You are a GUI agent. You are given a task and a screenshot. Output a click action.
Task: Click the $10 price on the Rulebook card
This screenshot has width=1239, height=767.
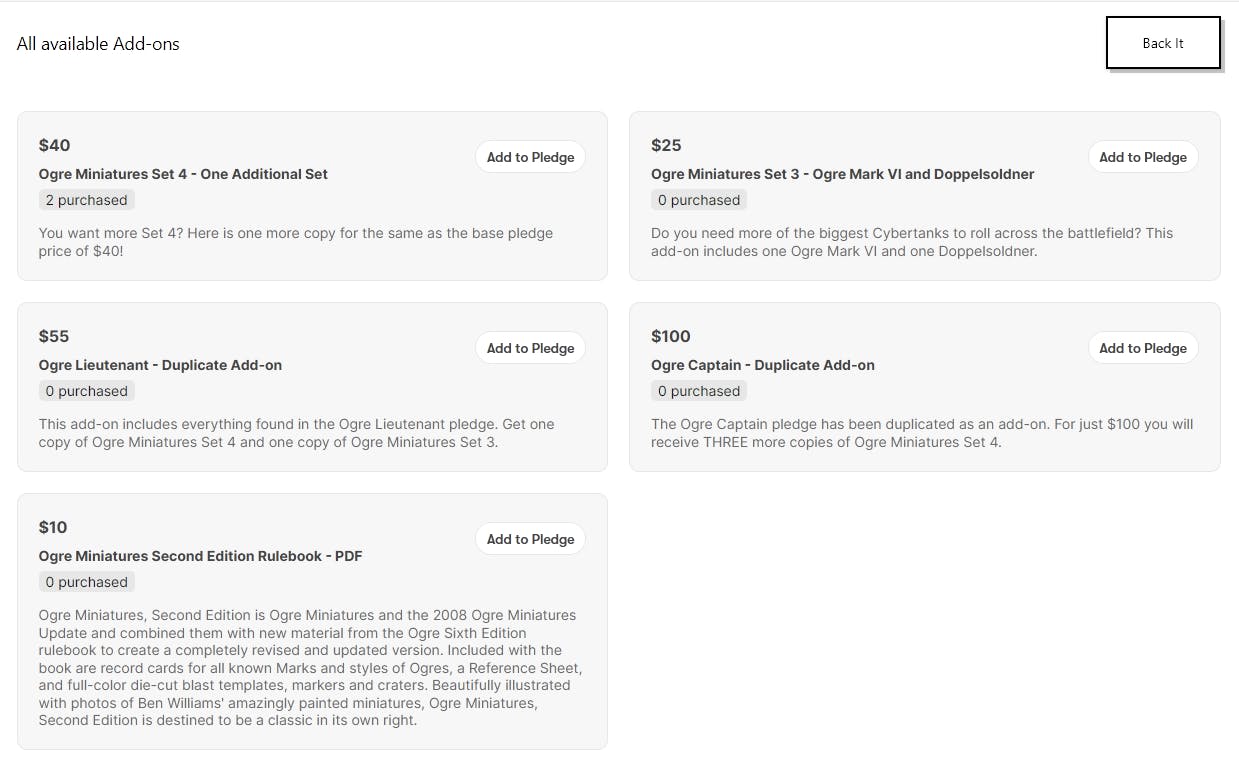tap(53, 527)
